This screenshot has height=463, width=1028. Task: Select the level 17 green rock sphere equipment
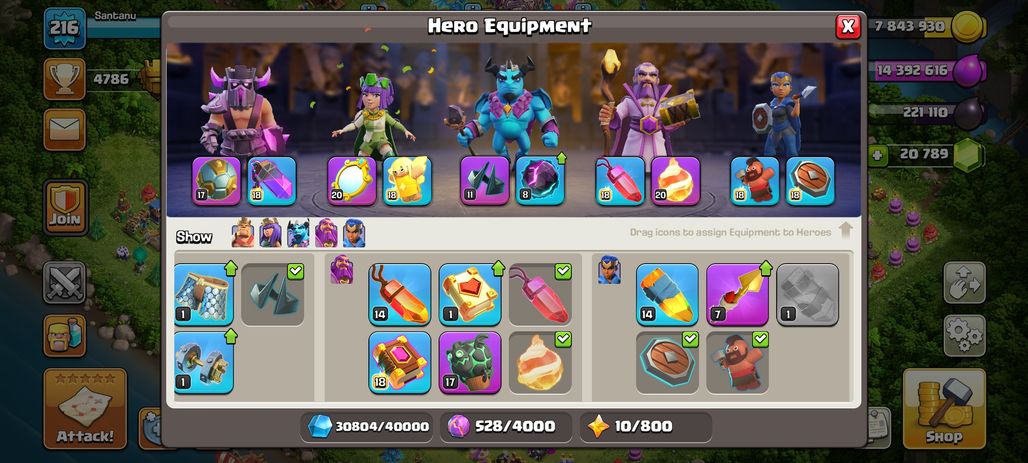(x=470, y=363)
